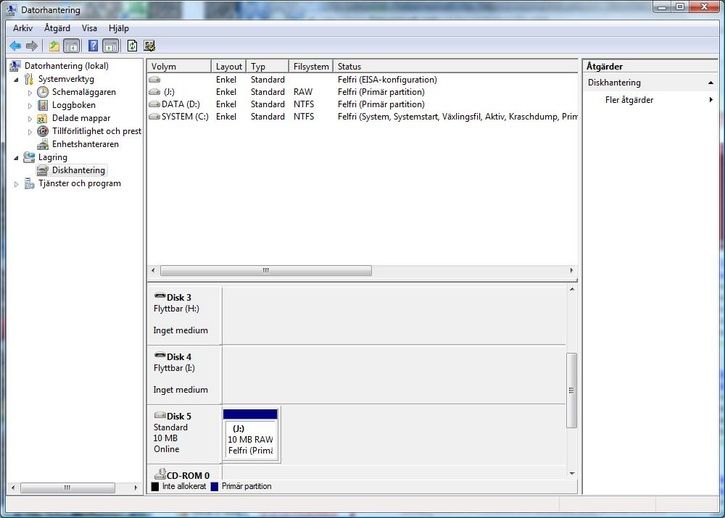Click the Inte allokerat legend swatch

tap(155, 487)
